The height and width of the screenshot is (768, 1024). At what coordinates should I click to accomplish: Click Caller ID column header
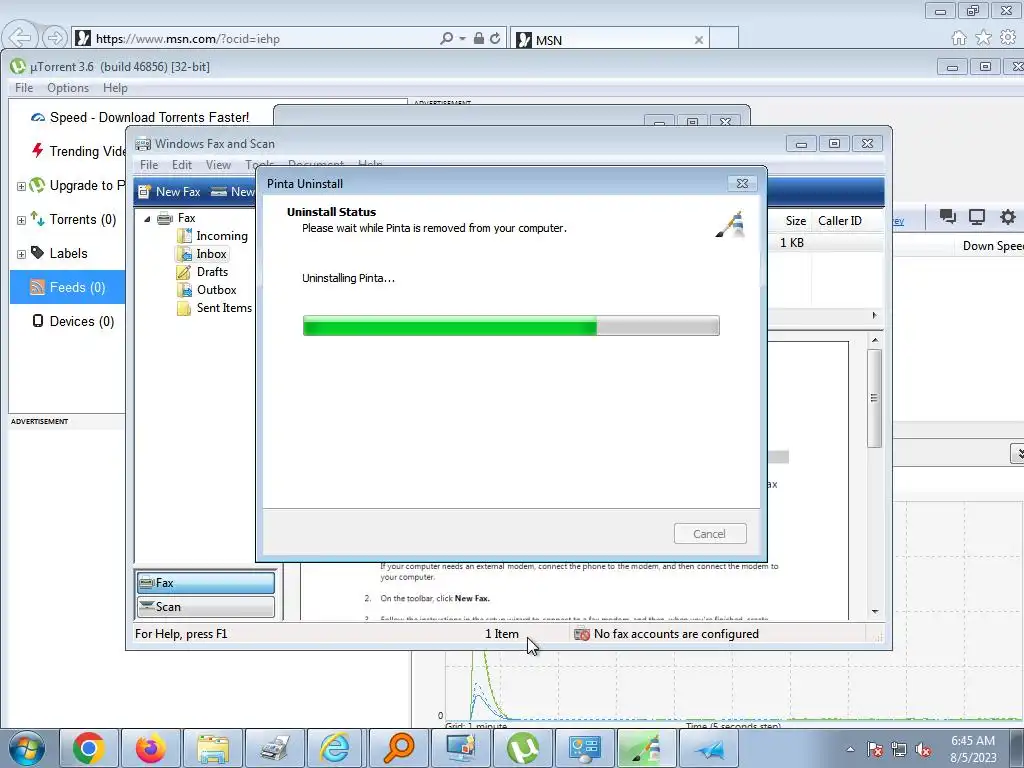pos(840,221)
